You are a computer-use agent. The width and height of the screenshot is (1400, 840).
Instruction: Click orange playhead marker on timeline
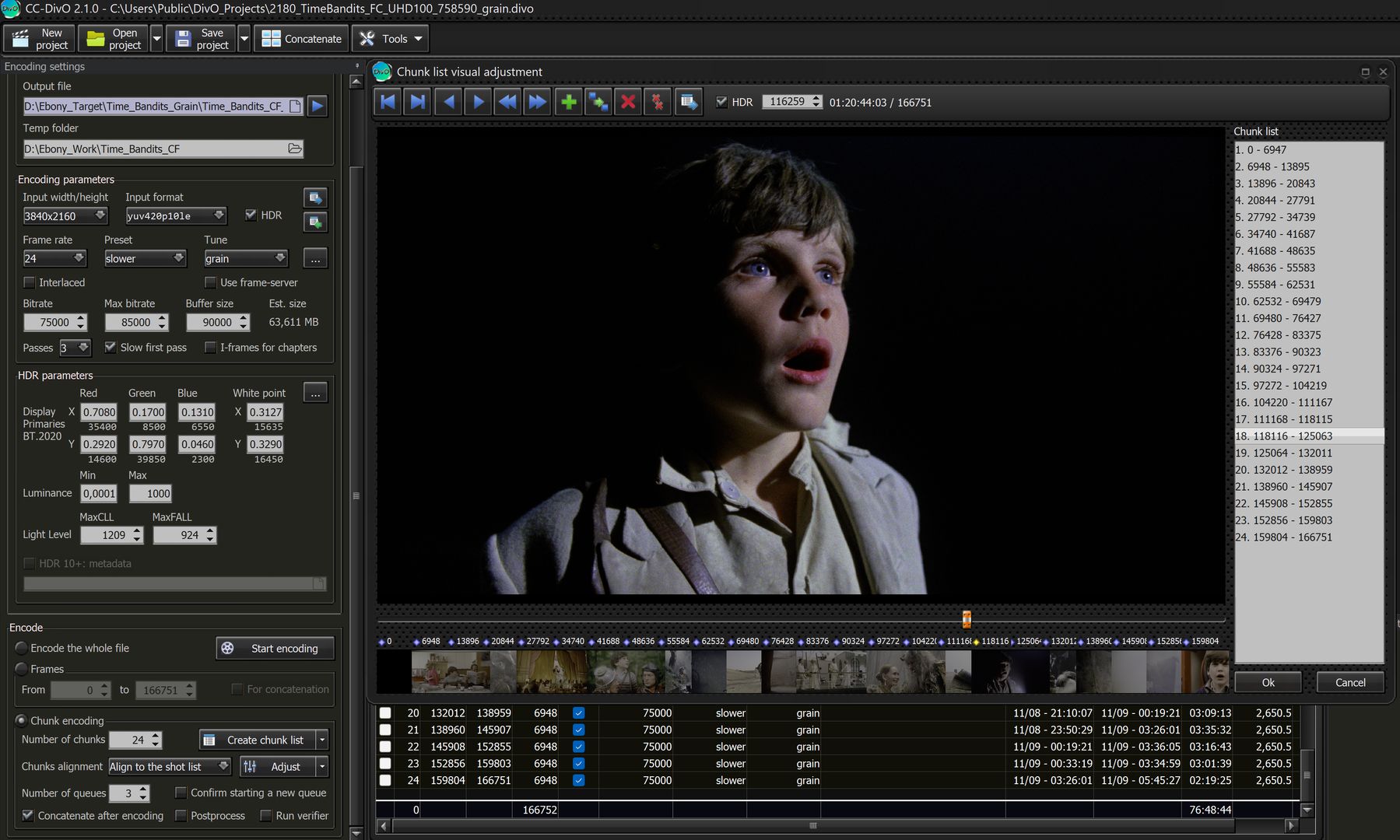click(x=967, y=619)
